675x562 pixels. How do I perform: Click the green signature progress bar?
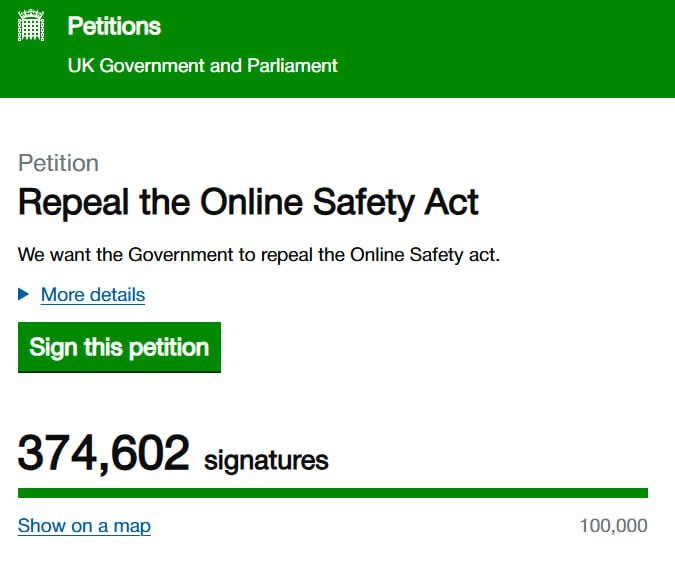(332, 492)
